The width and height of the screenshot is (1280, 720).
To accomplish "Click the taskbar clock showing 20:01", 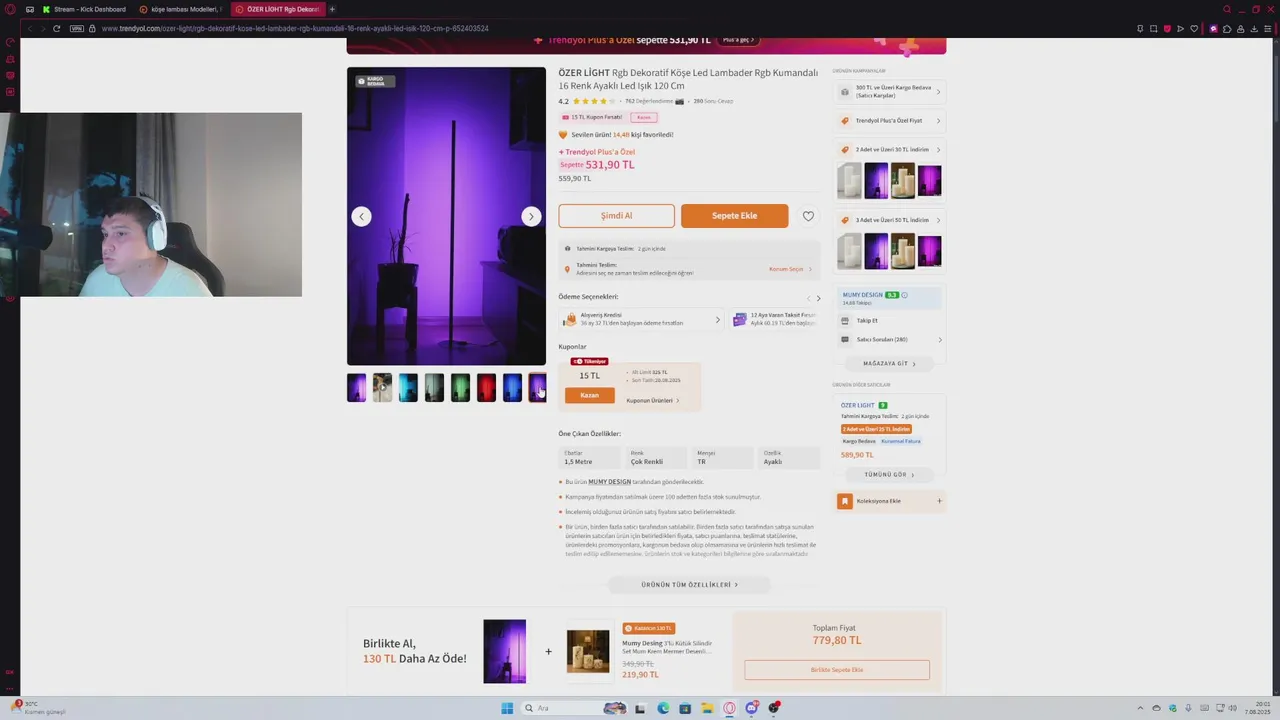I will click(1255, 707).
